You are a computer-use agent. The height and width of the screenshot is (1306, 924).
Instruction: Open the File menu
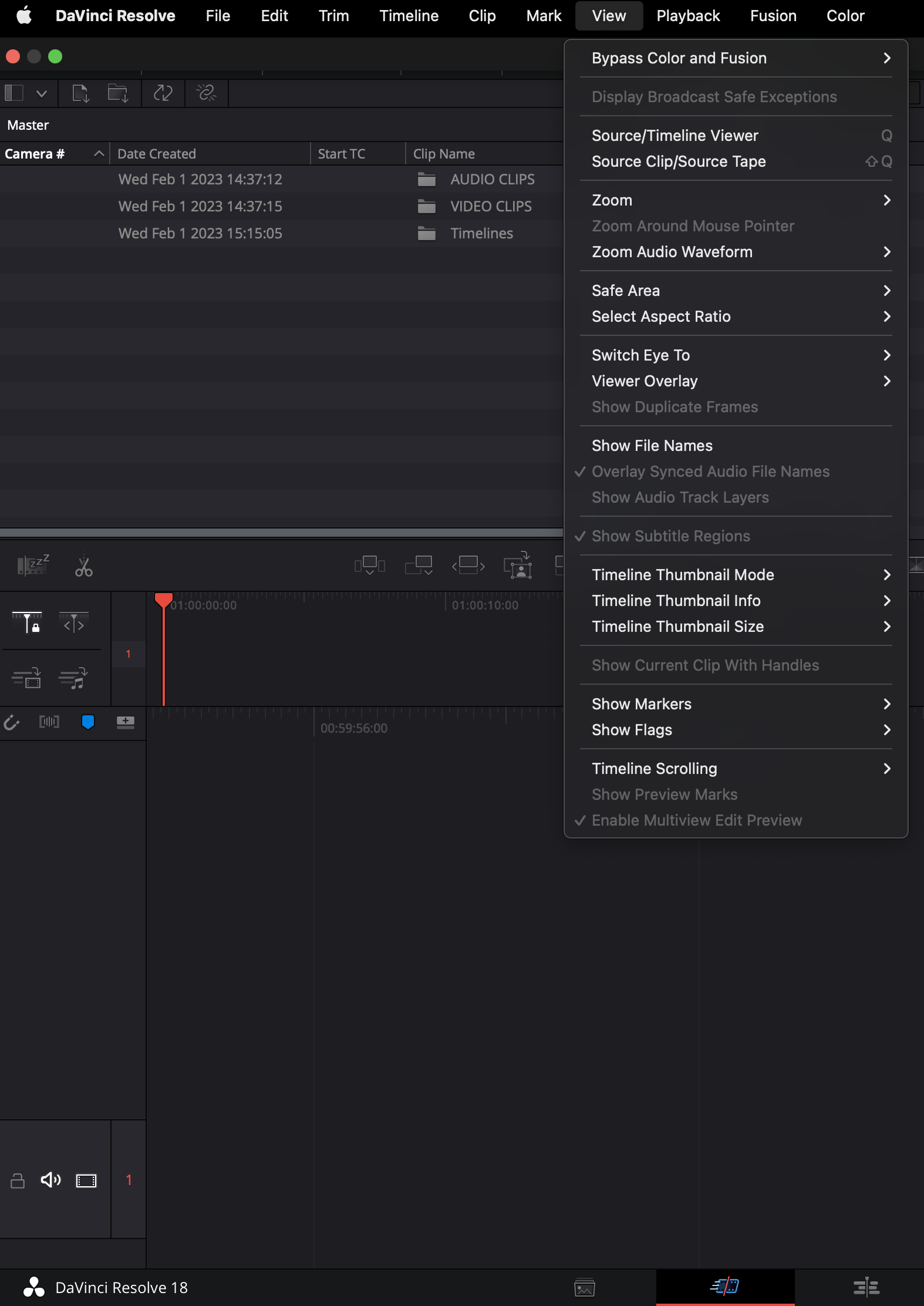click(x=218, y=16)
